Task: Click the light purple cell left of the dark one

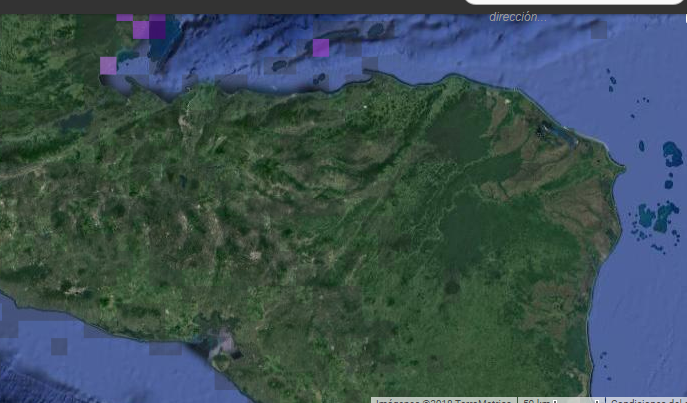Action: coord(141,30)
